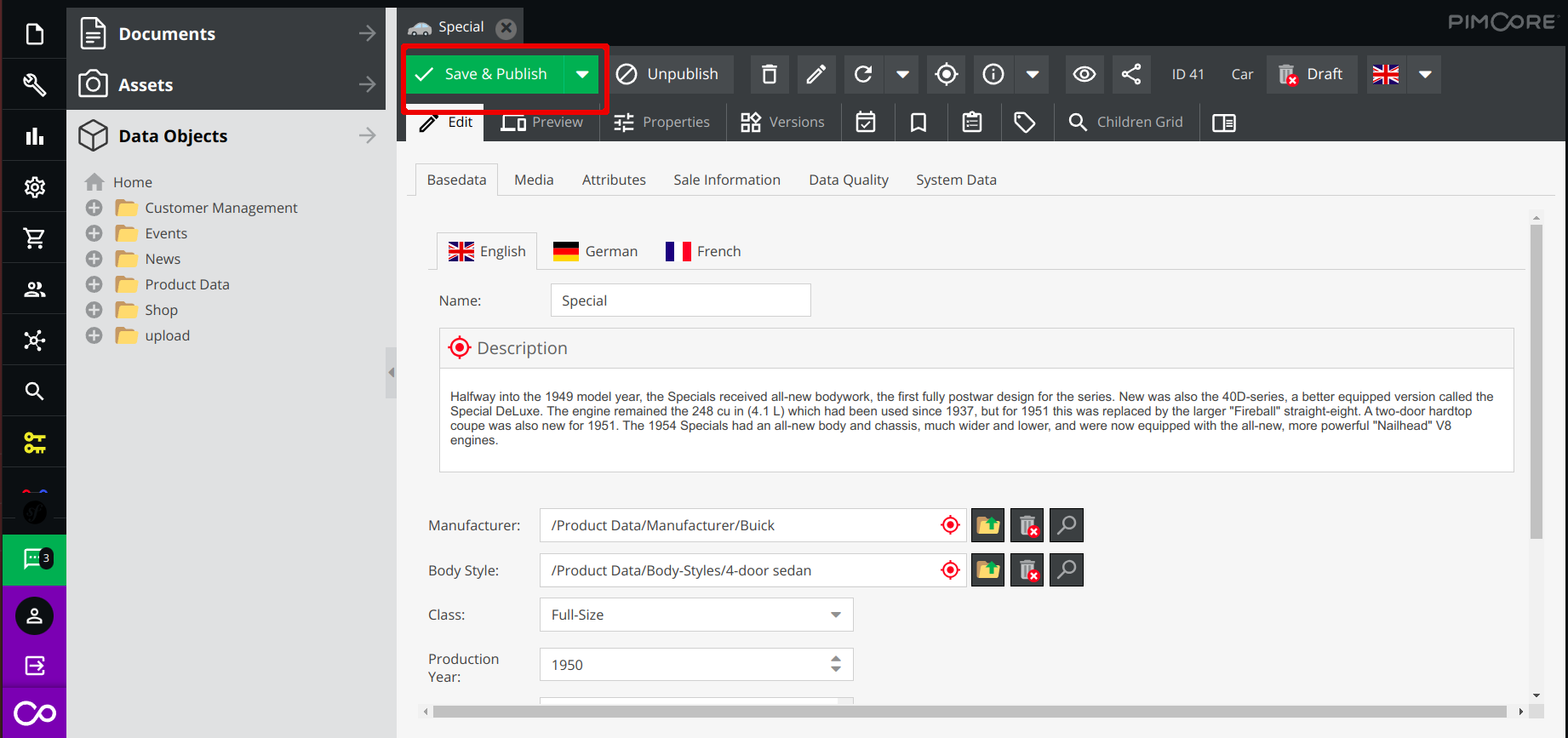Screen dimensions: 1568x738
Task: Switch to the Sale Information tab
Action: (x=727, y=180)
